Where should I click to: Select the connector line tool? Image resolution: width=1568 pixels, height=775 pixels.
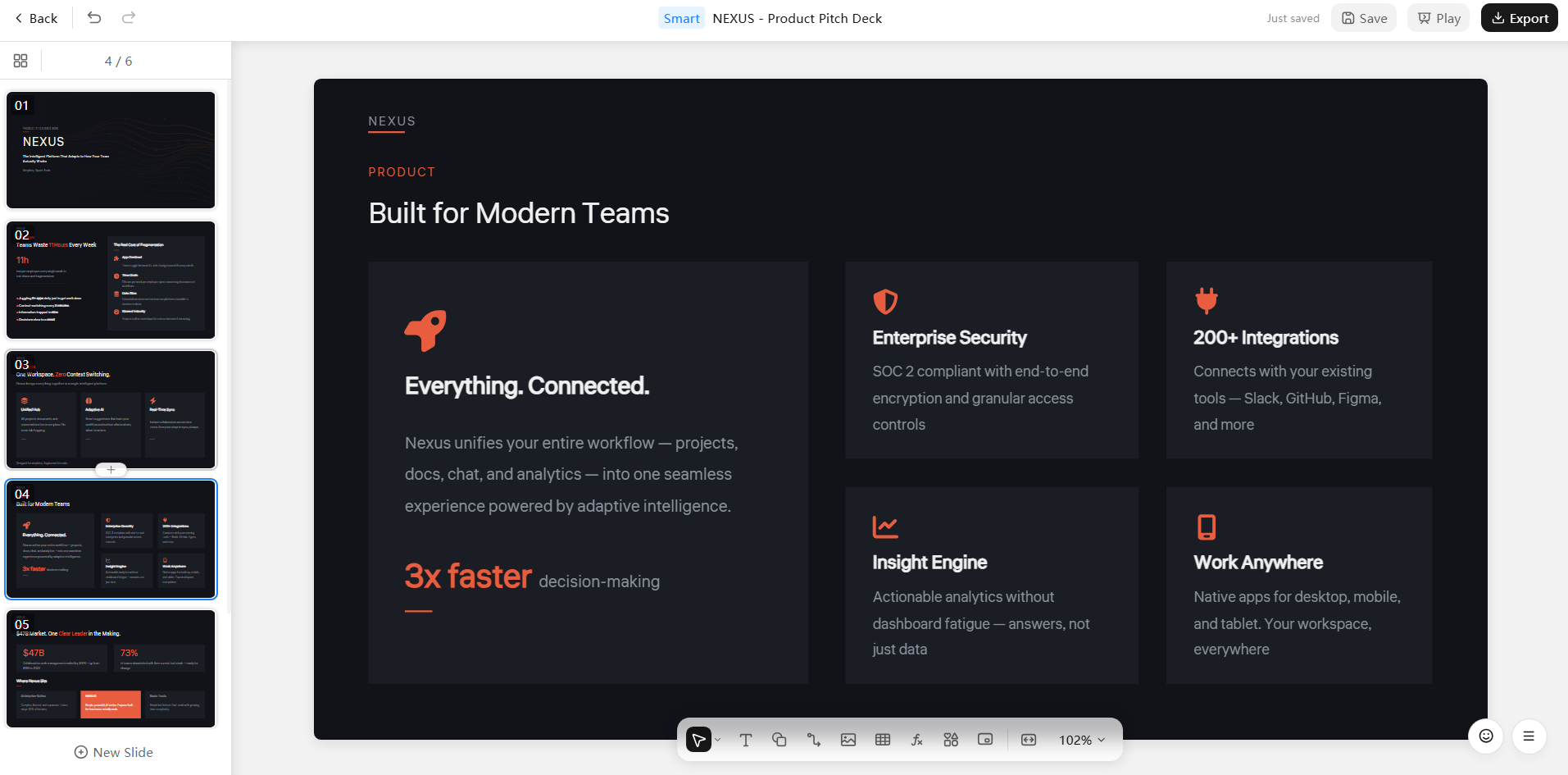point(814,740)
